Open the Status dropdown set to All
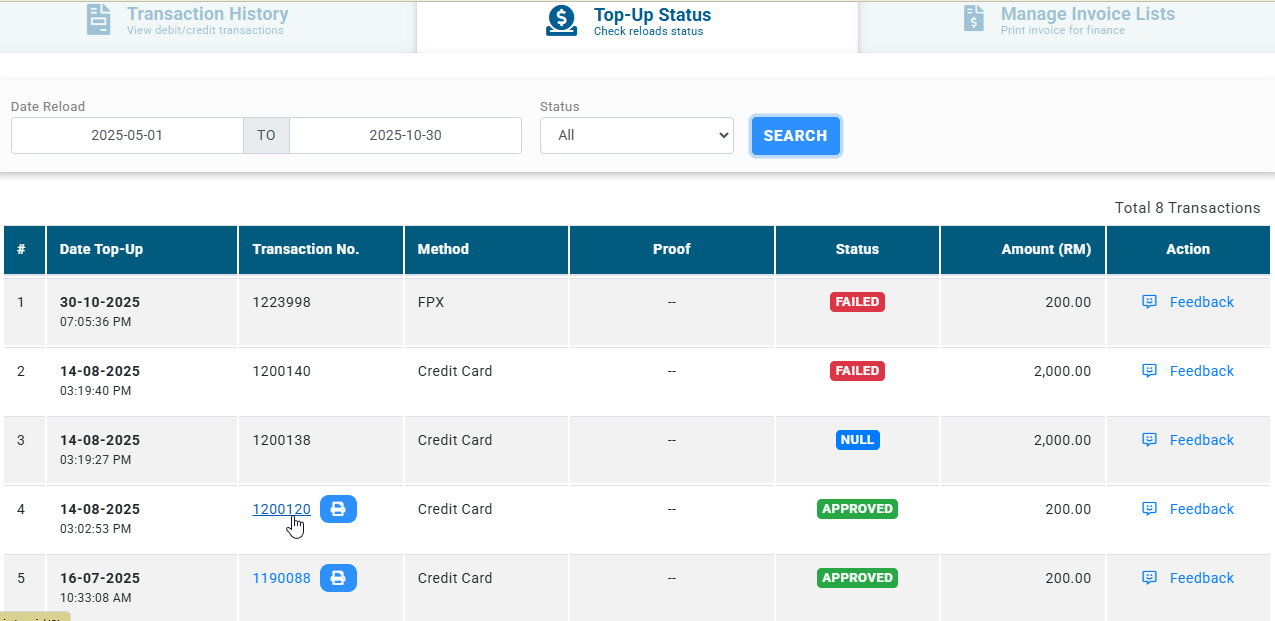This screenshot has height=621, width=1275. [636, 136]
